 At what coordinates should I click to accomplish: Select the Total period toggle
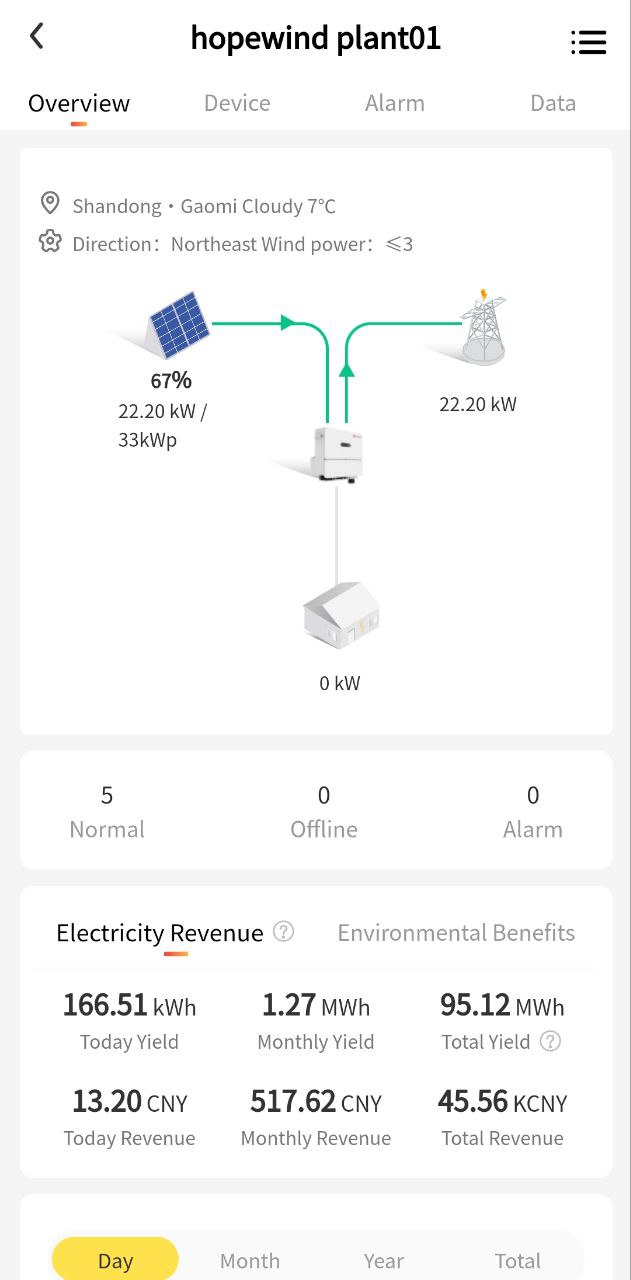[x=518, y=1260]
